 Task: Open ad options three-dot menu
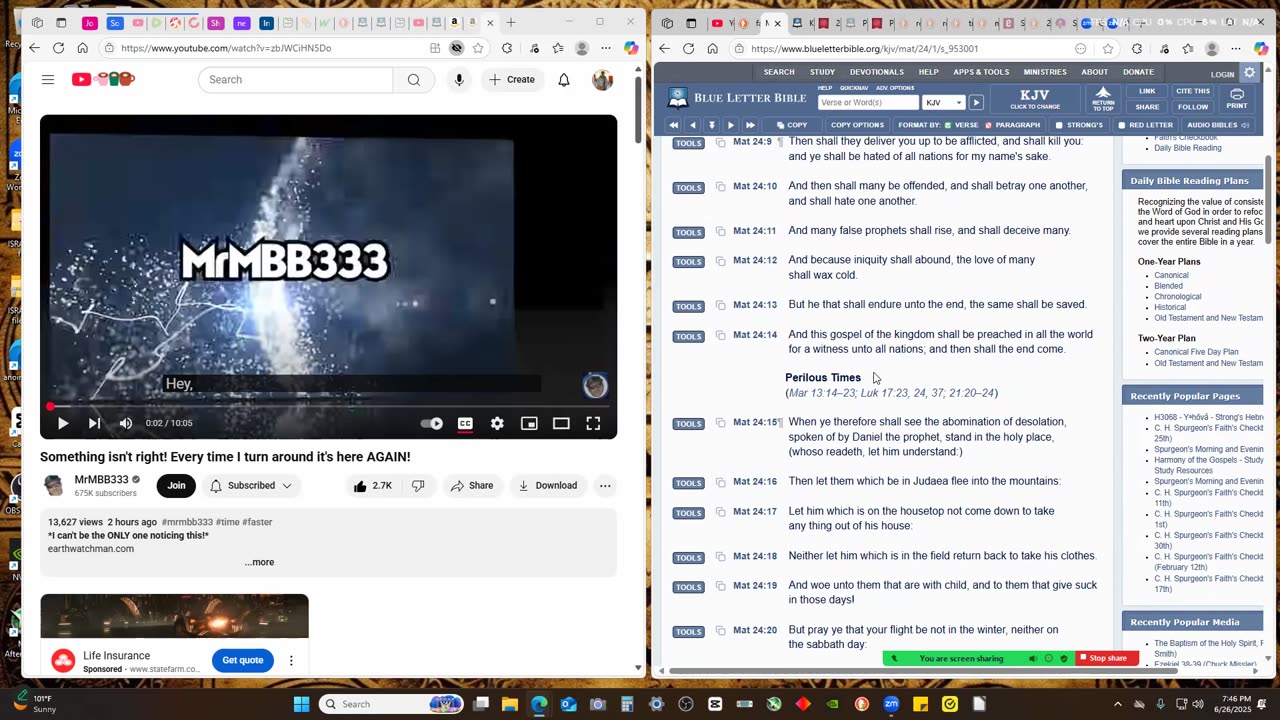pos(291,660)
